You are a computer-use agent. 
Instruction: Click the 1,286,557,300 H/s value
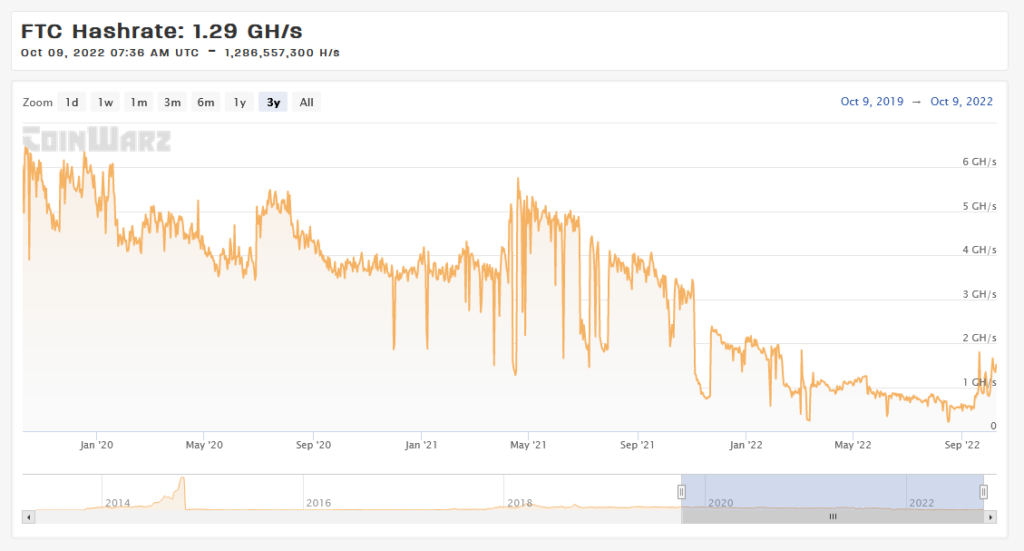pyautogui.click(x=281, y=53)
